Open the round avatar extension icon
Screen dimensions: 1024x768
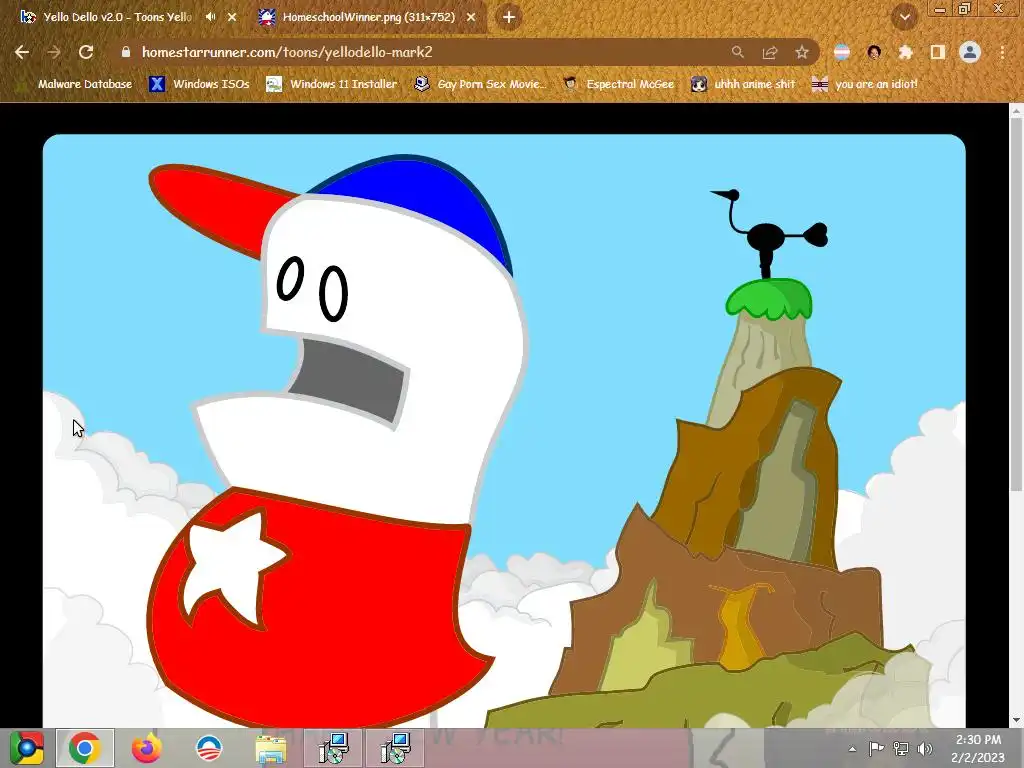(x=874, y=52)
